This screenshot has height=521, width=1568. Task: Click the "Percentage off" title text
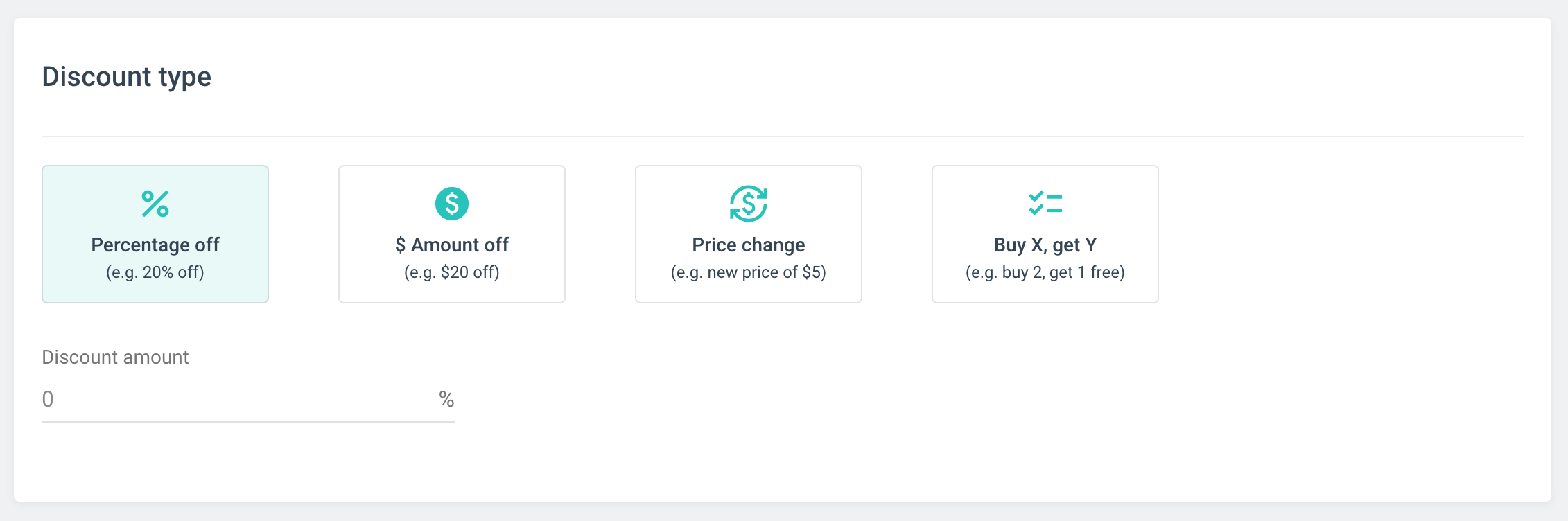point(155,245)
